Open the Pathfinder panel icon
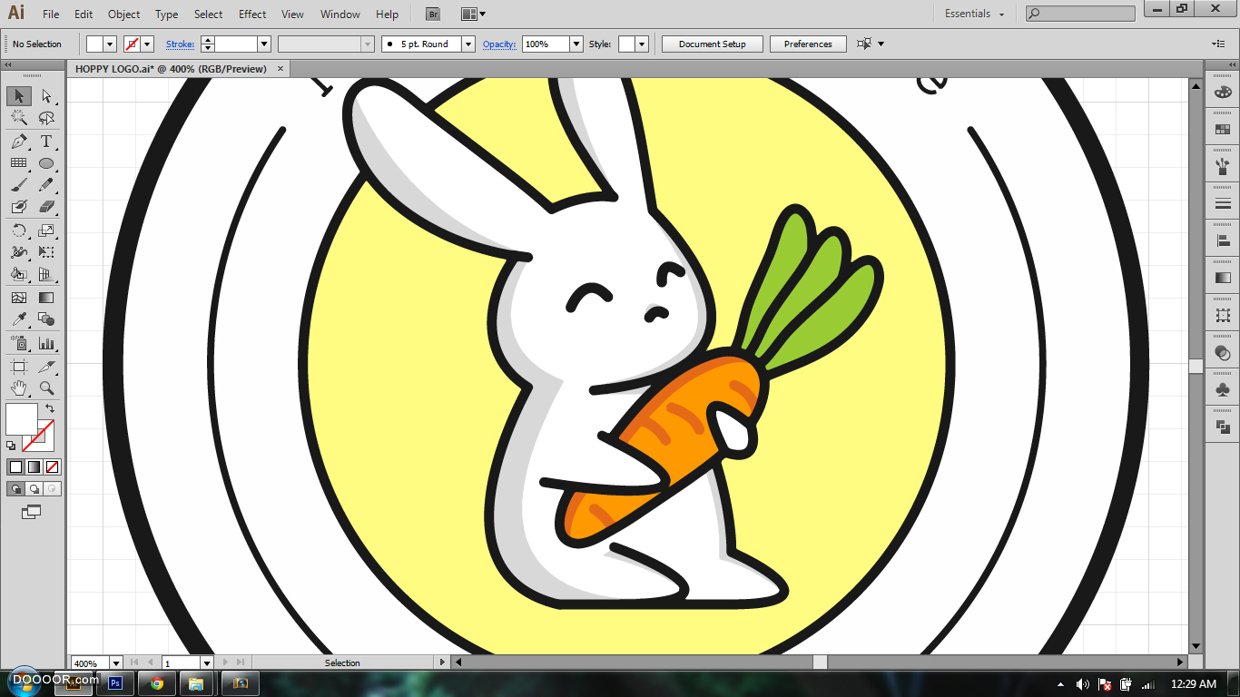The image size is (1240, 697). click(x=1222, y=427)
